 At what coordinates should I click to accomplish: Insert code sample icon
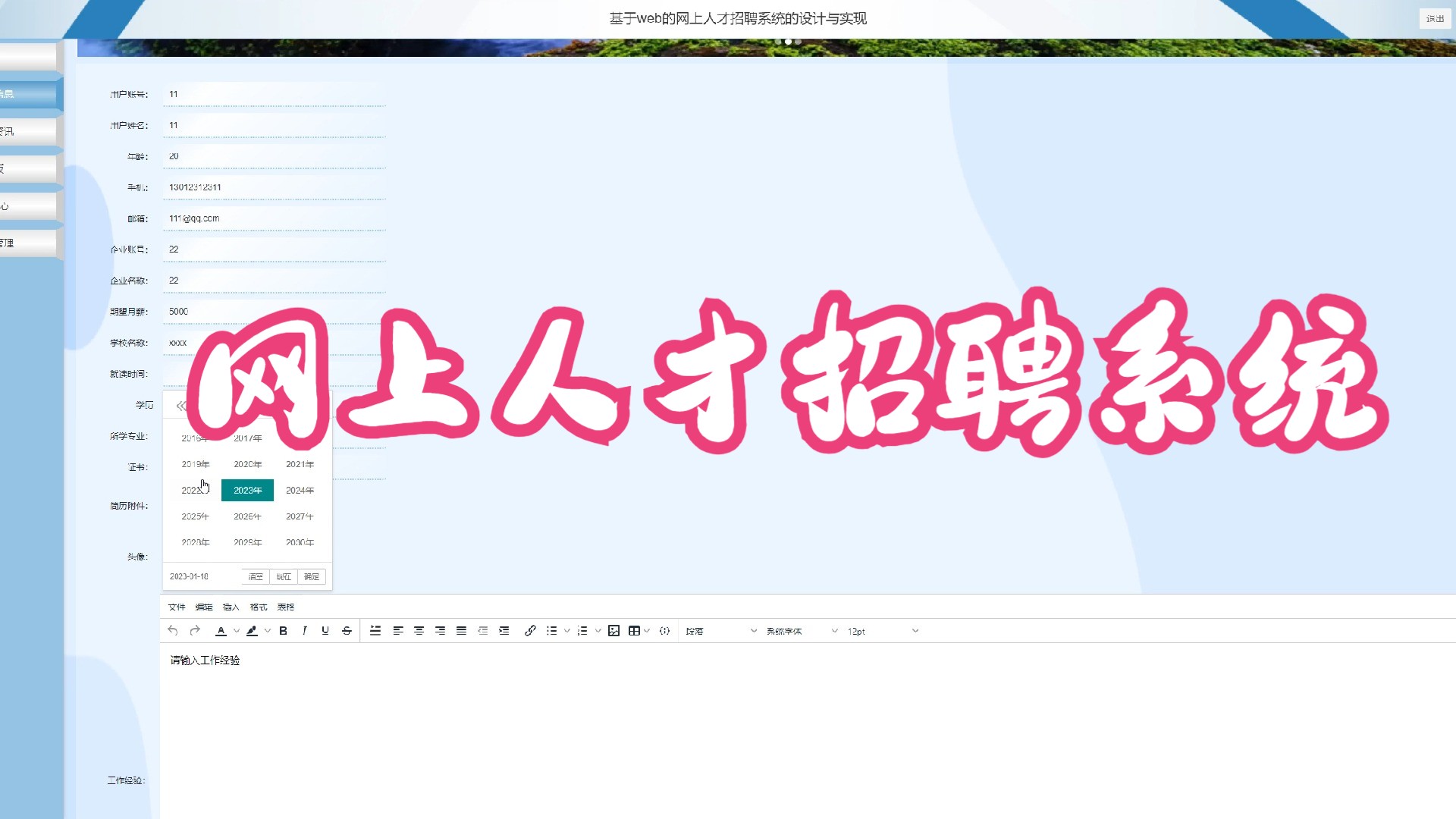[664, 630]
